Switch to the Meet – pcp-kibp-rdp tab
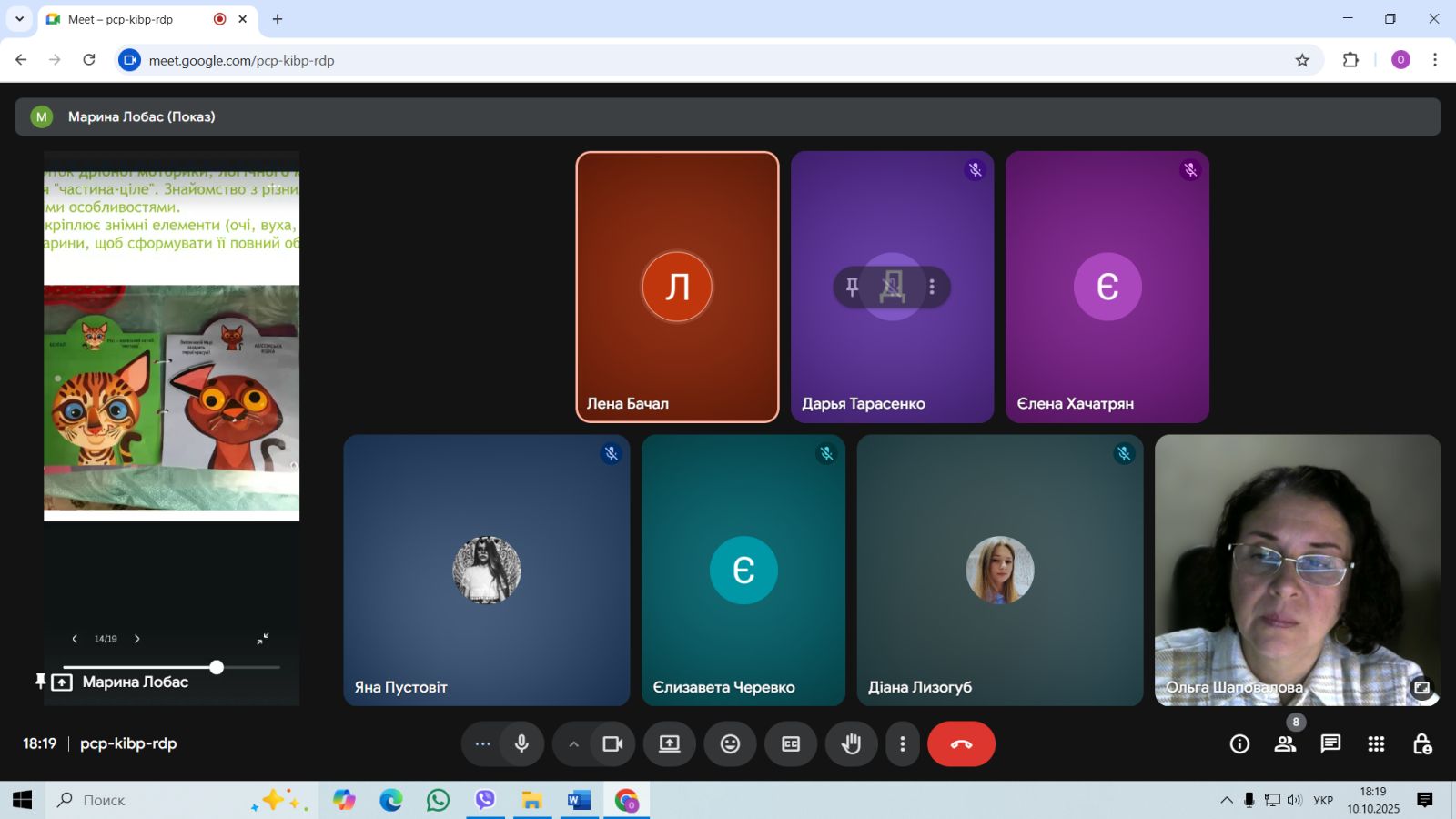The width and height of the screenshot is (1456, 819). pyautogui.click(x=136, y=19)
